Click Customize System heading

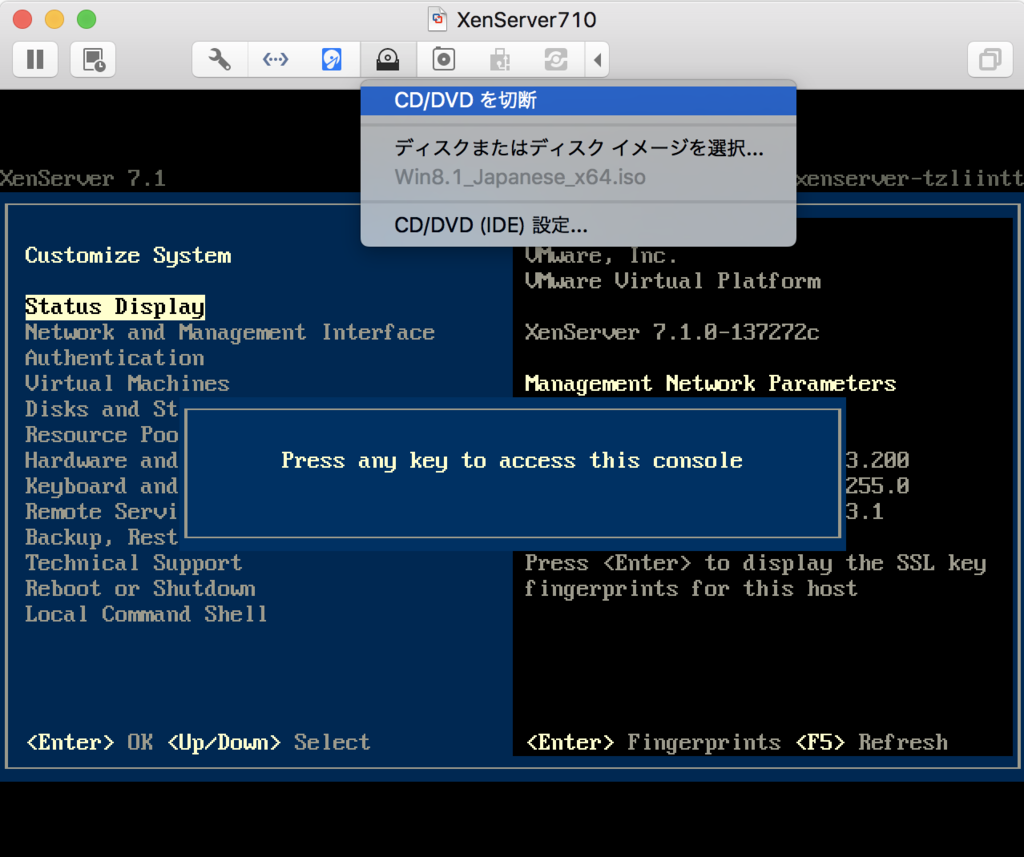click(x=128, y=255)
